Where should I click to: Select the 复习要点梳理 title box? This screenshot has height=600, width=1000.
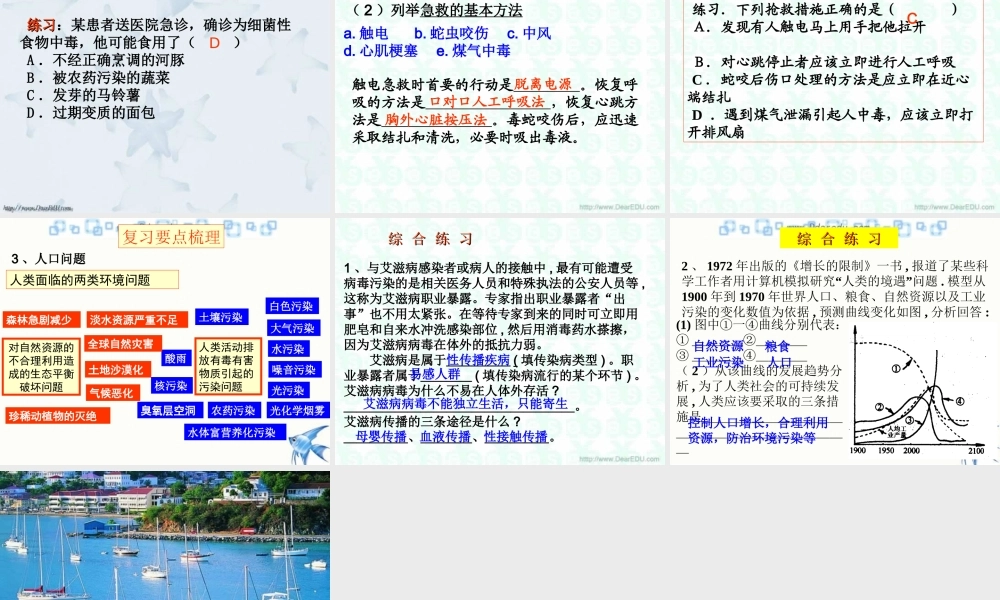(171, 237)
